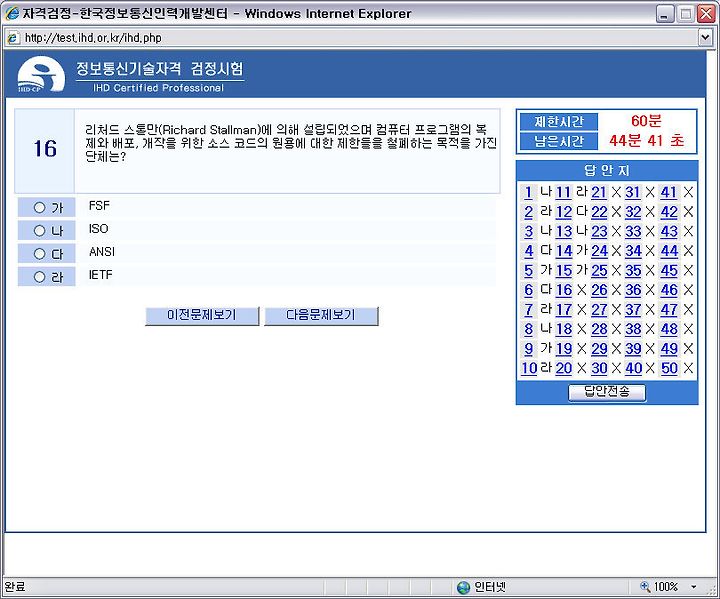Click the answer text FSF
This screenshot has width=720, height=599.
(99, 206)
